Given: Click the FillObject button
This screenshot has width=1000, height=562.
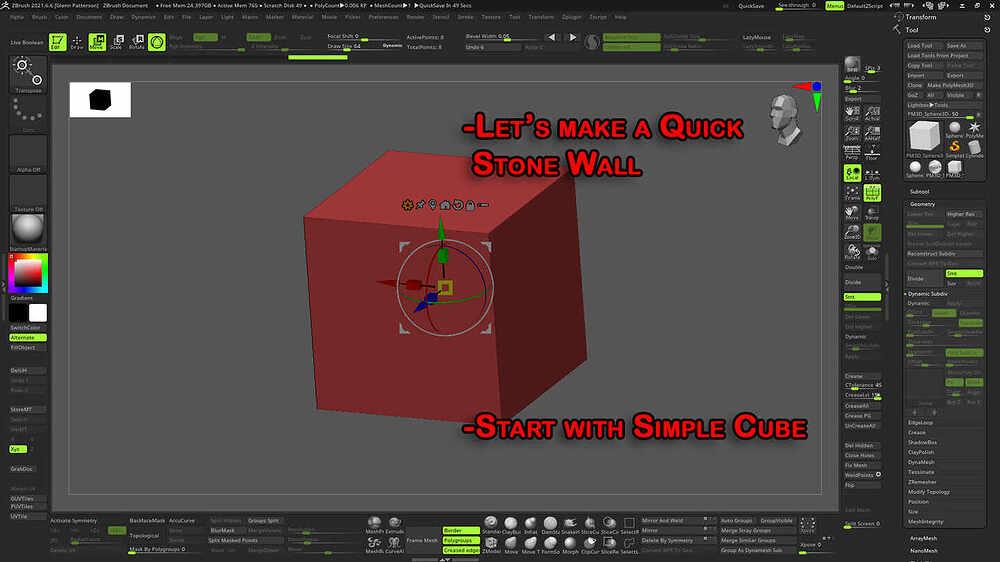Looking at the screenshot, I should click(28, 348).
